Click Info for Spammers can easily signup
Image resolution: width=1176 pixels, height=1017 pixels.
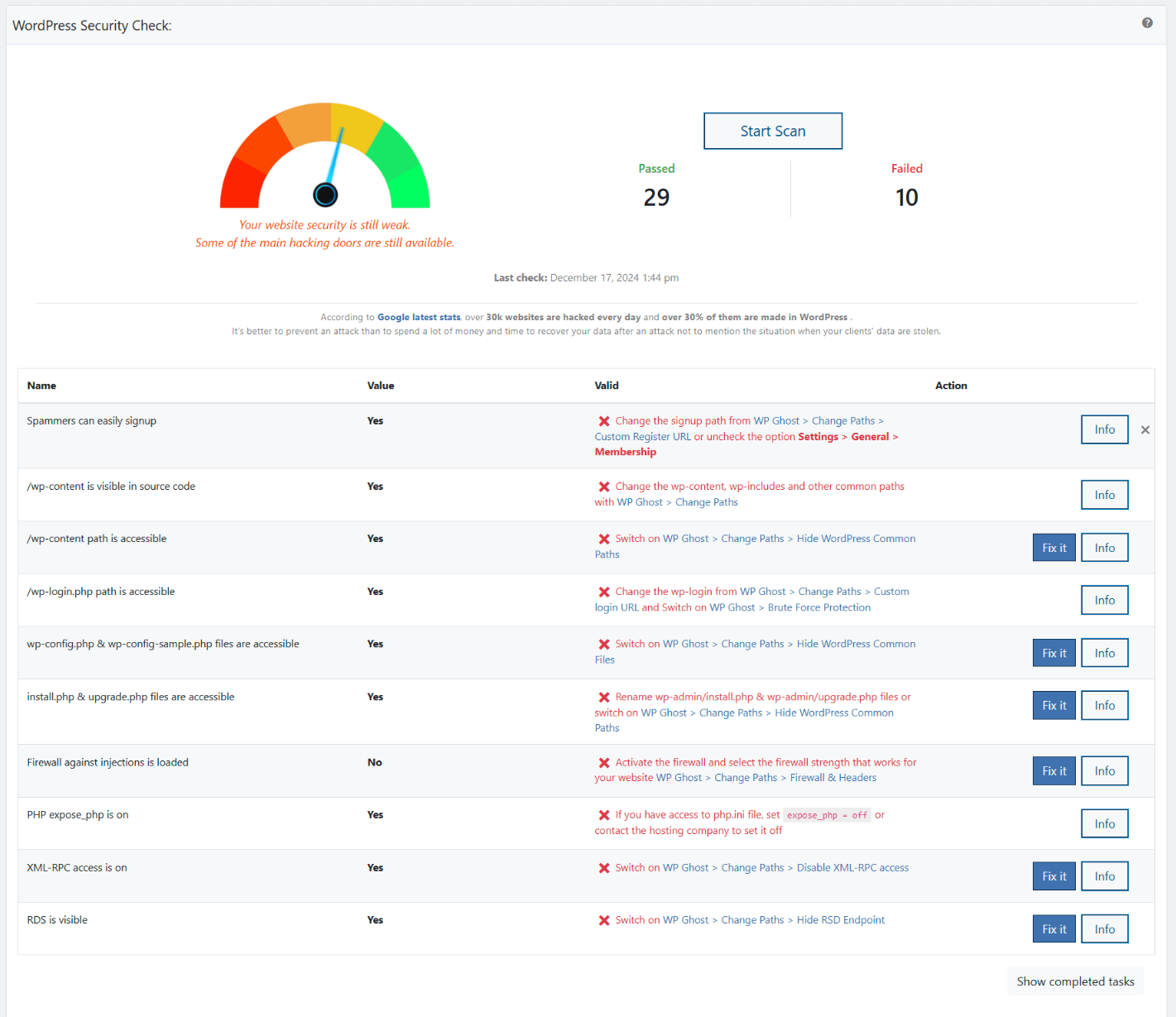click(x=1104, y=429)
